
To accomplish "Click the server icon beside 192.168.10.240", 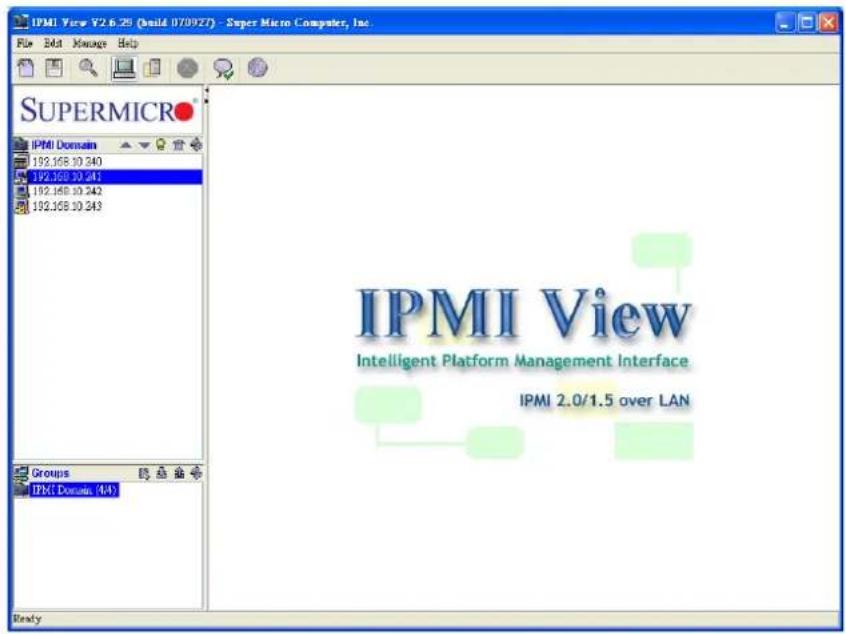I will coord(22,161).
